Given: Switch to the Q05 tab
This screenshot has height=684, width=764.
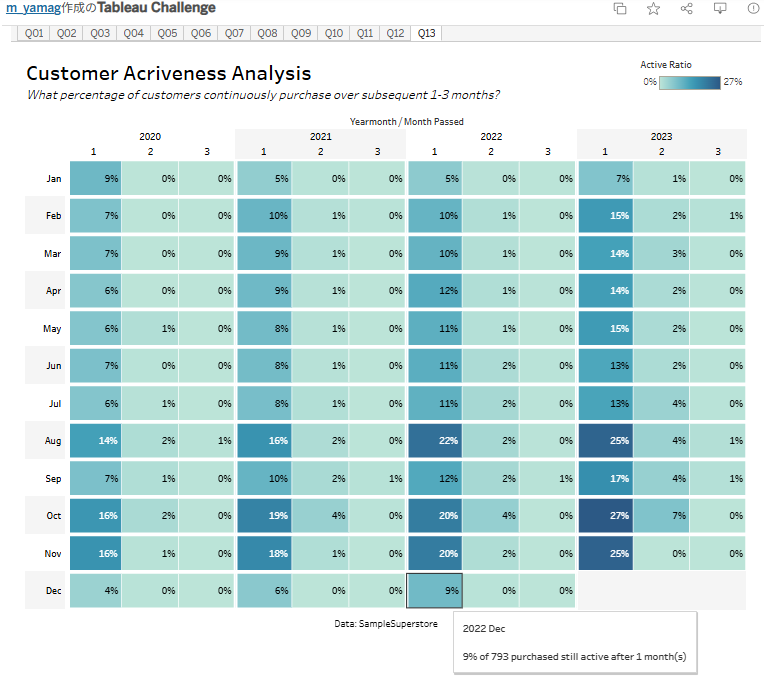Looking at the screenshot, I should [x=167, y=33].
